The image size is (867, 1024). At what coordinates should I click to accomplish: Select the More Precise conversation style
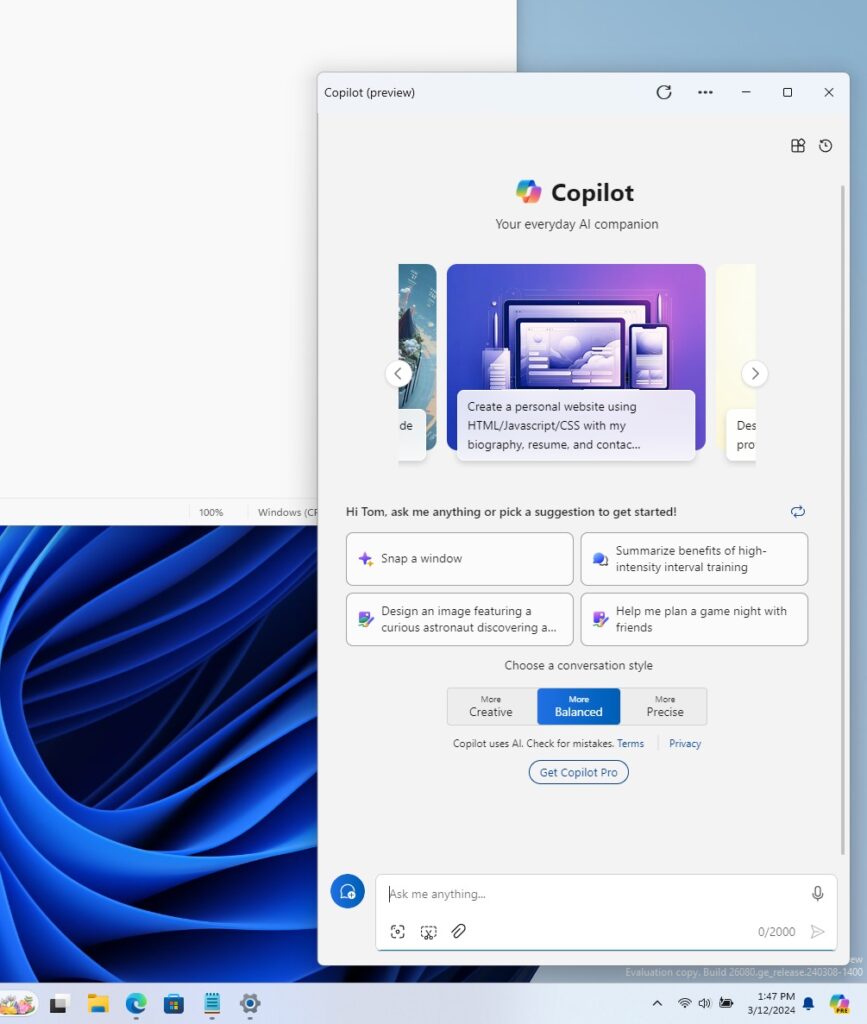(x=665, y=706)
